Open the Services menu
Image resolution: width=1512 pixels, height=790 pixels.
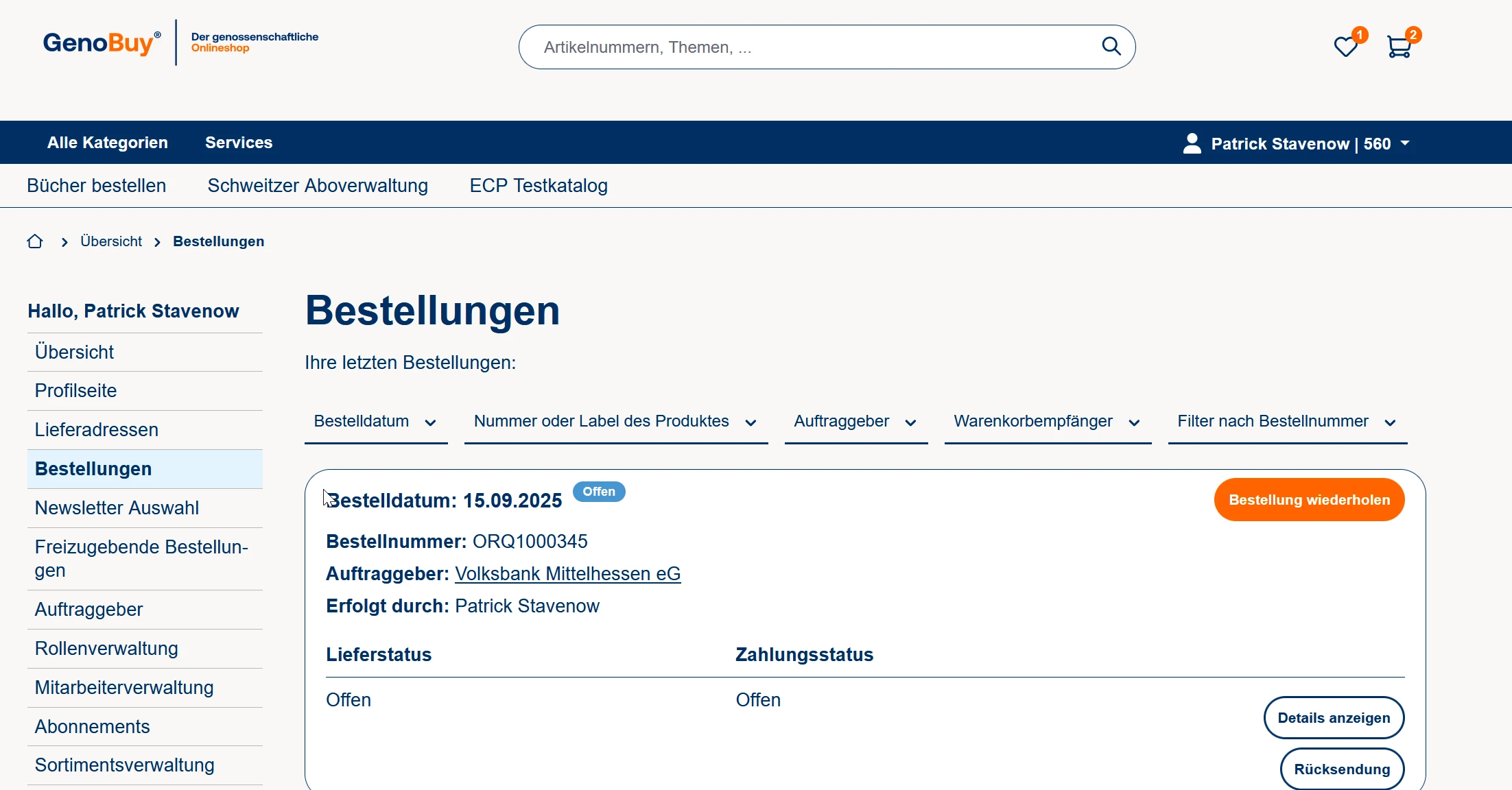[x=239, y=143]
